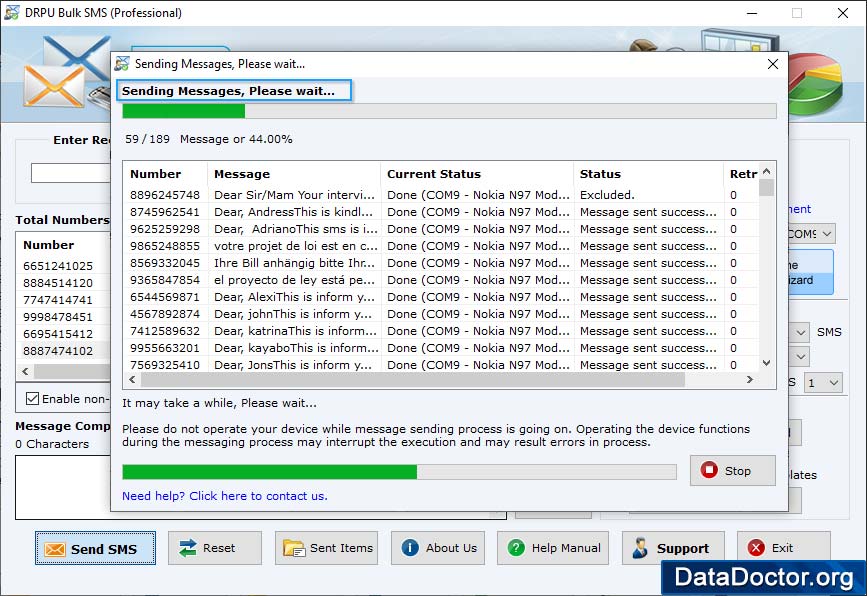Image resolution: width=867 pixels, height=596 pixels.
Task: Open the dropdown showing value 1
Action: pos(823,383)
